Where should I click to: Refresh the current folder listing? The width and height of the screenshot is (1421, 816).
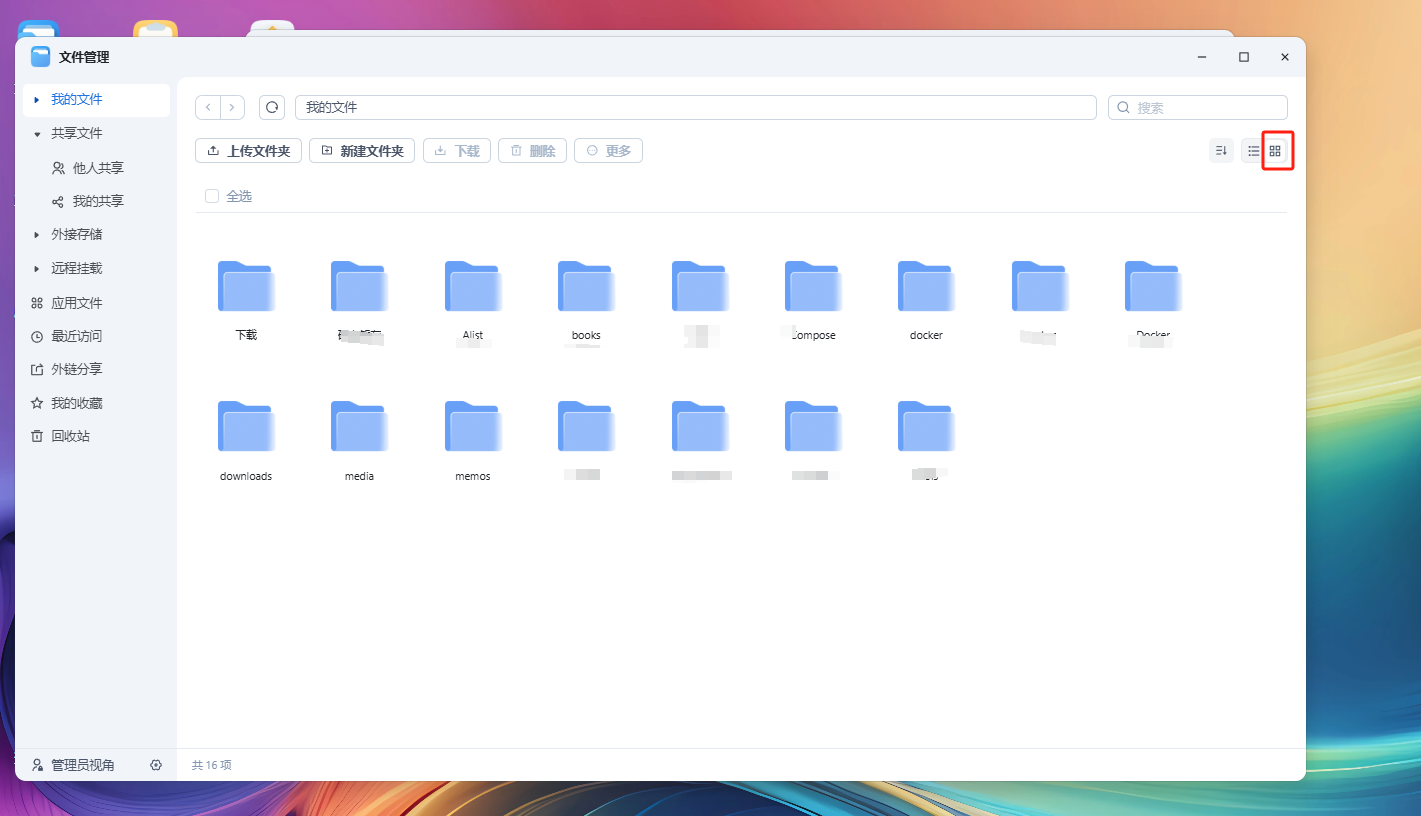point(272,107)
